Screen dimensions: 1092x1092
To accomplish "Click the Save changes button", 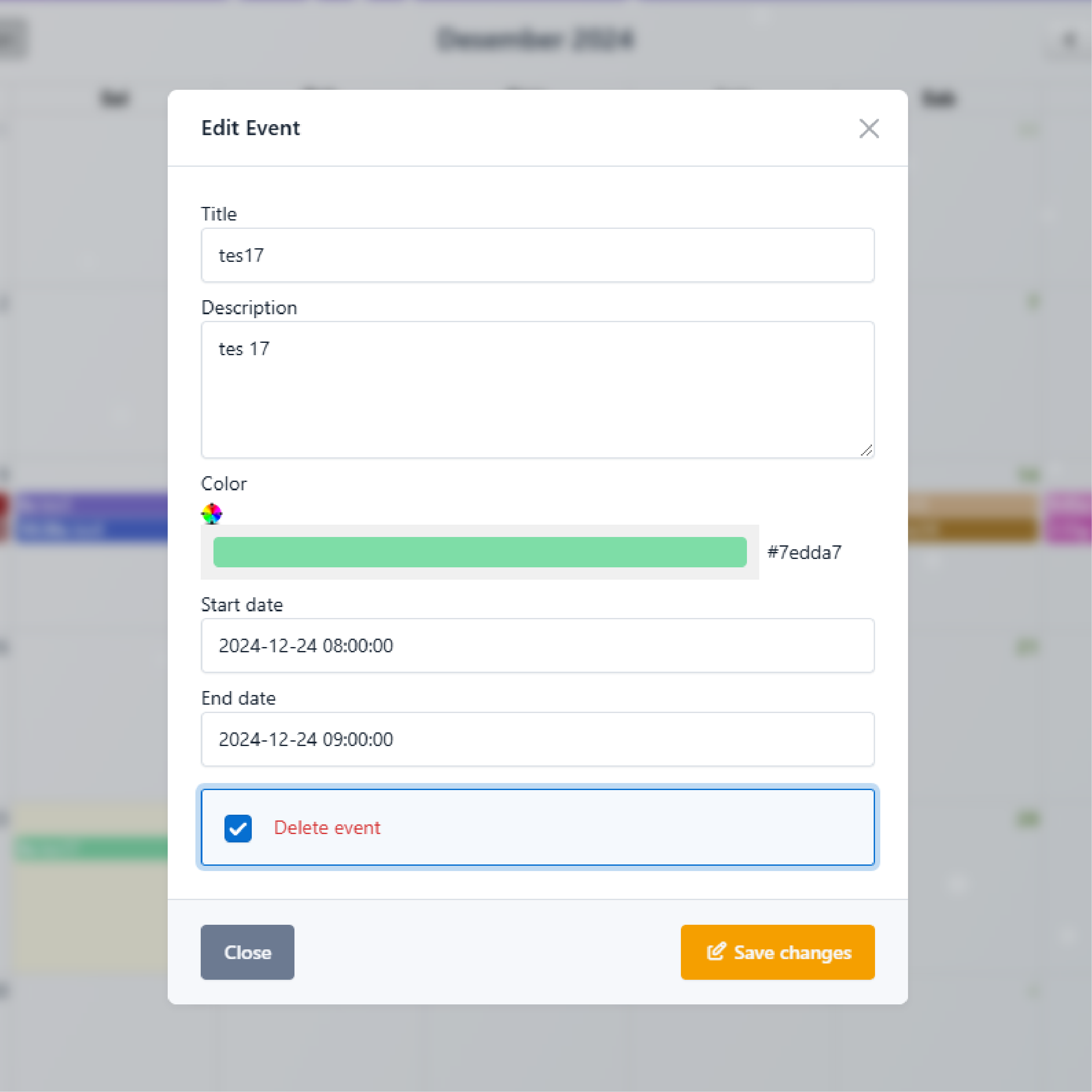I will point(778,952).
